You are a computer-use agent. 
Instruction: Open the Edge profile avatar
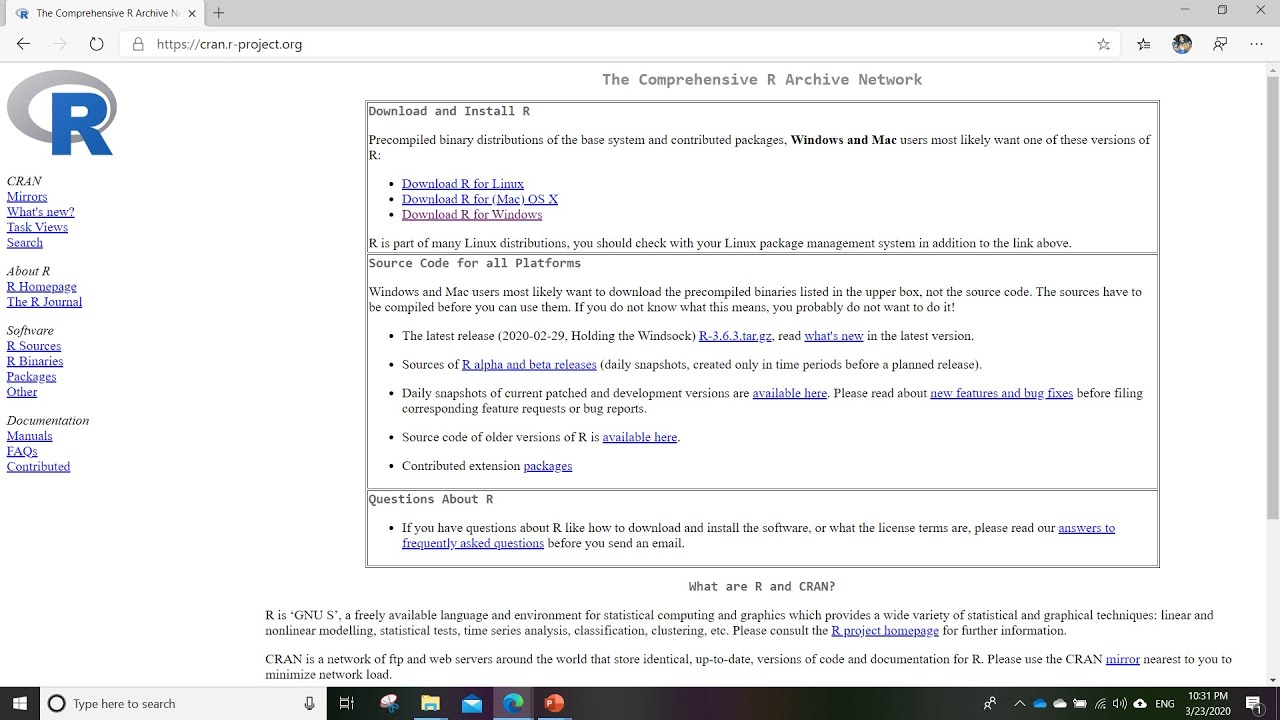1182,44
